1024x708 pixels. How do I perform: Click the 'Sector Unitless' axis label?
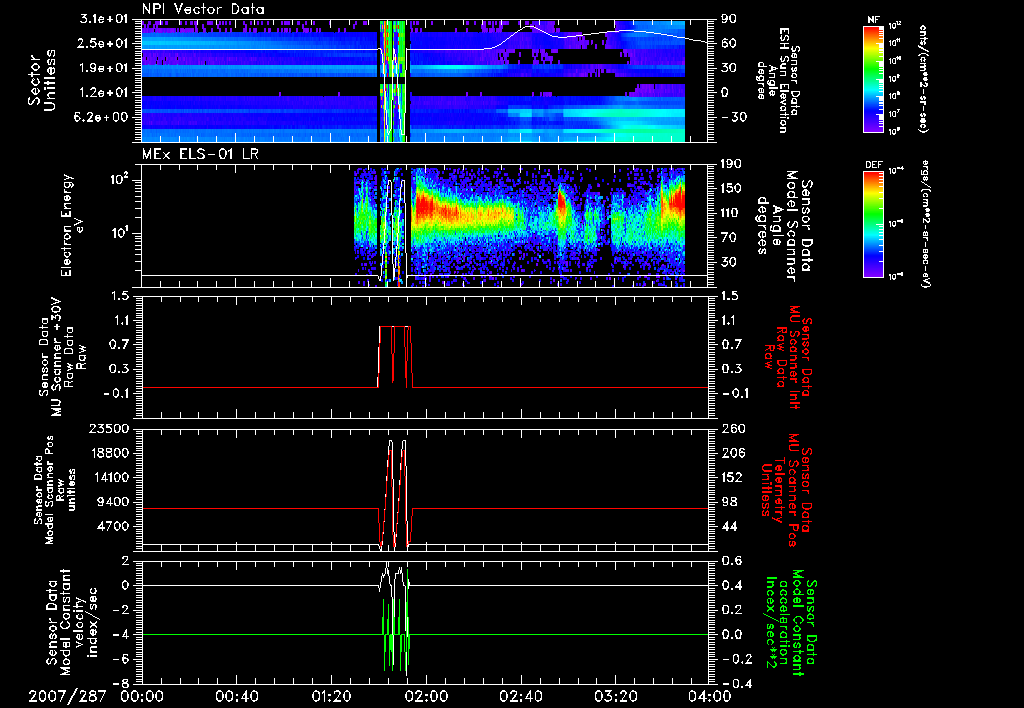click(41, 82)
